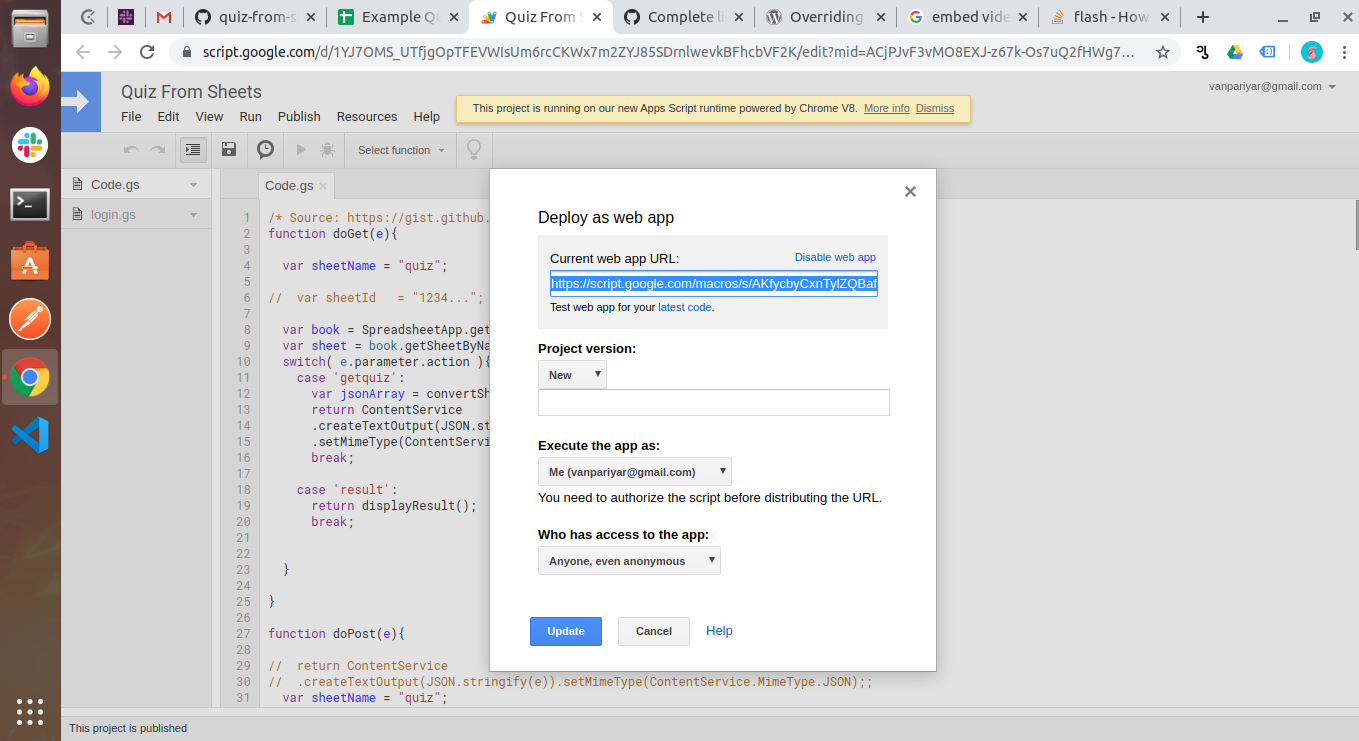Screen dimensions: 1359x741
Task: Open Postman from the dock
Action: click(30, 320)
